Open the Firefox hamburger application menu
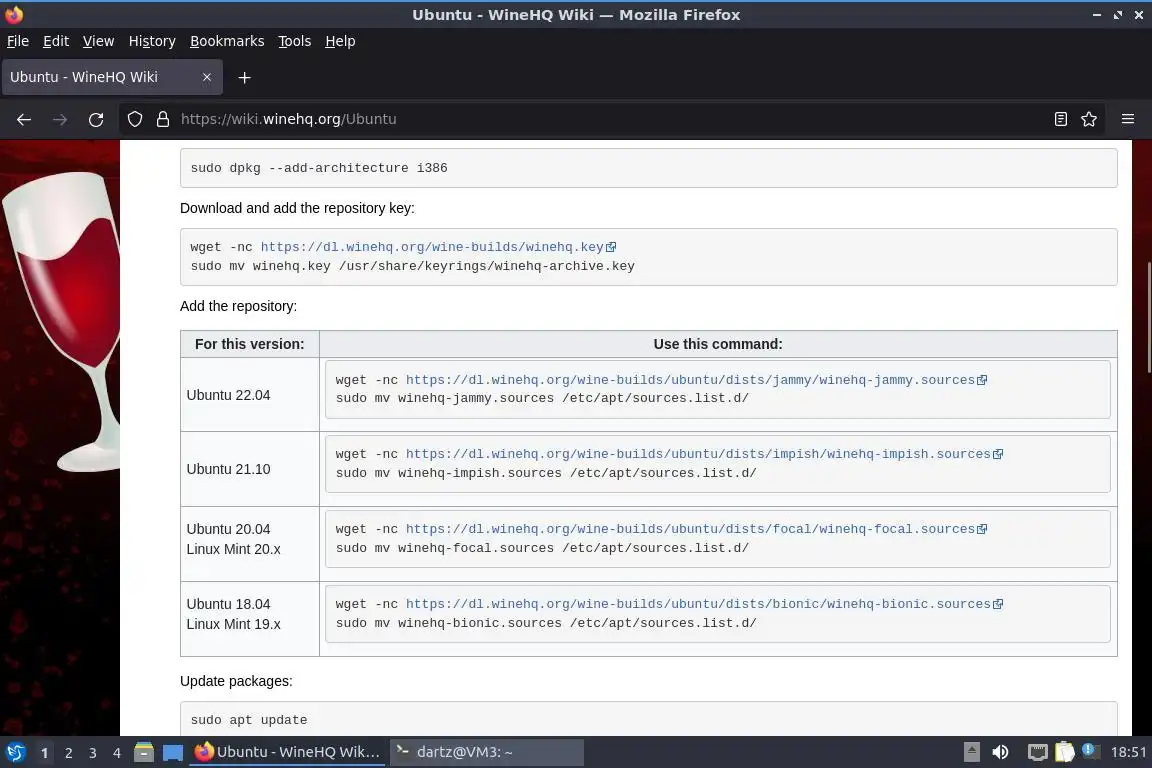 click(x=1128, y=119)
